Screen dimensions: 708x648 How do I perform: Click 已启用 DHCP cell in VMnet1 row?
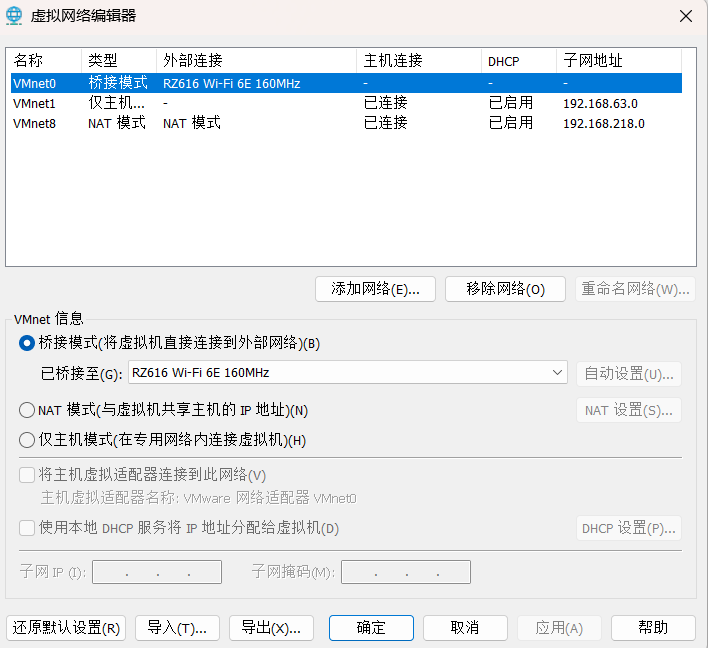tap(511, 103)
